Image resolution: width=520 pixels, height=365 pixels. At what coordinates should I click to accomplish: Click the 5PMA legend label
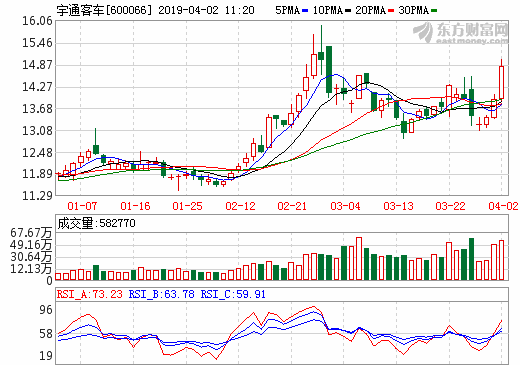tap(288, 10)
